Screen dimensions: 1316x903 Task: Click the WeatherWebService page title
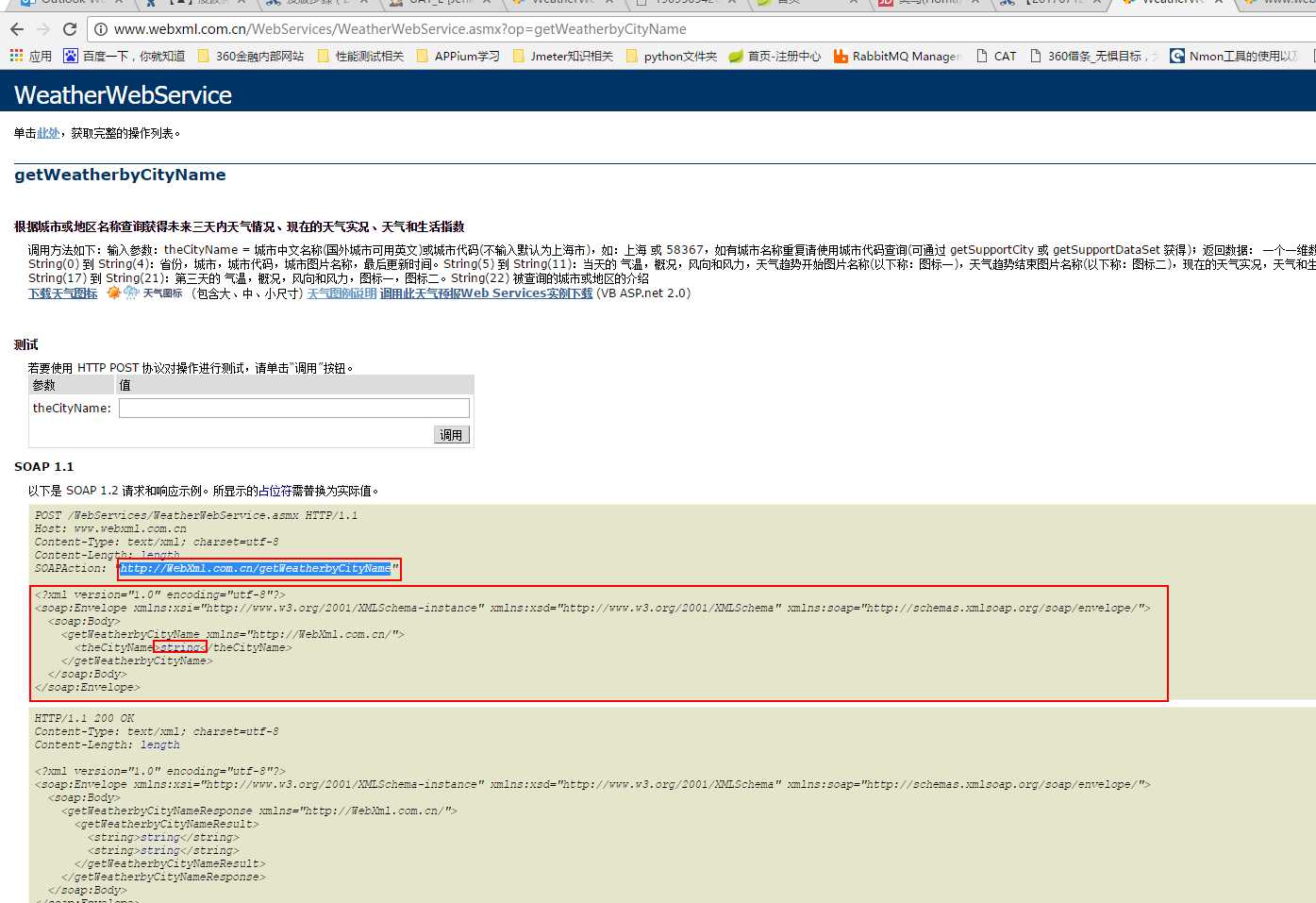[123, 95]
